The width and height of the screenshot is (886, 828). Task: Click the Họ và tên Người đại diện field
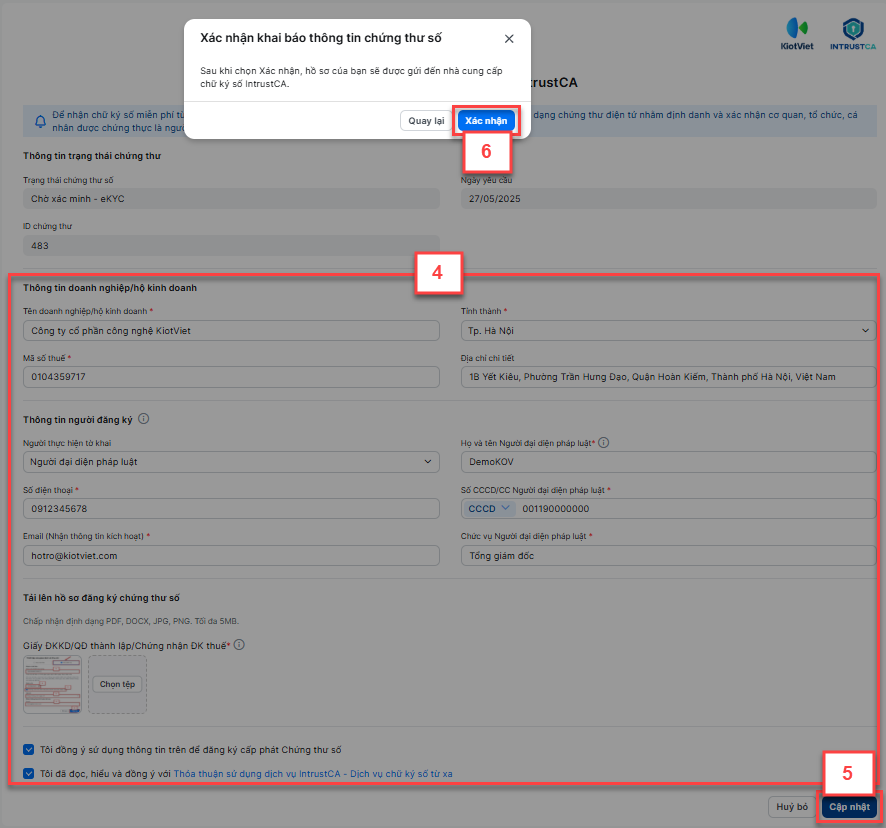click(x=668, y=462)
